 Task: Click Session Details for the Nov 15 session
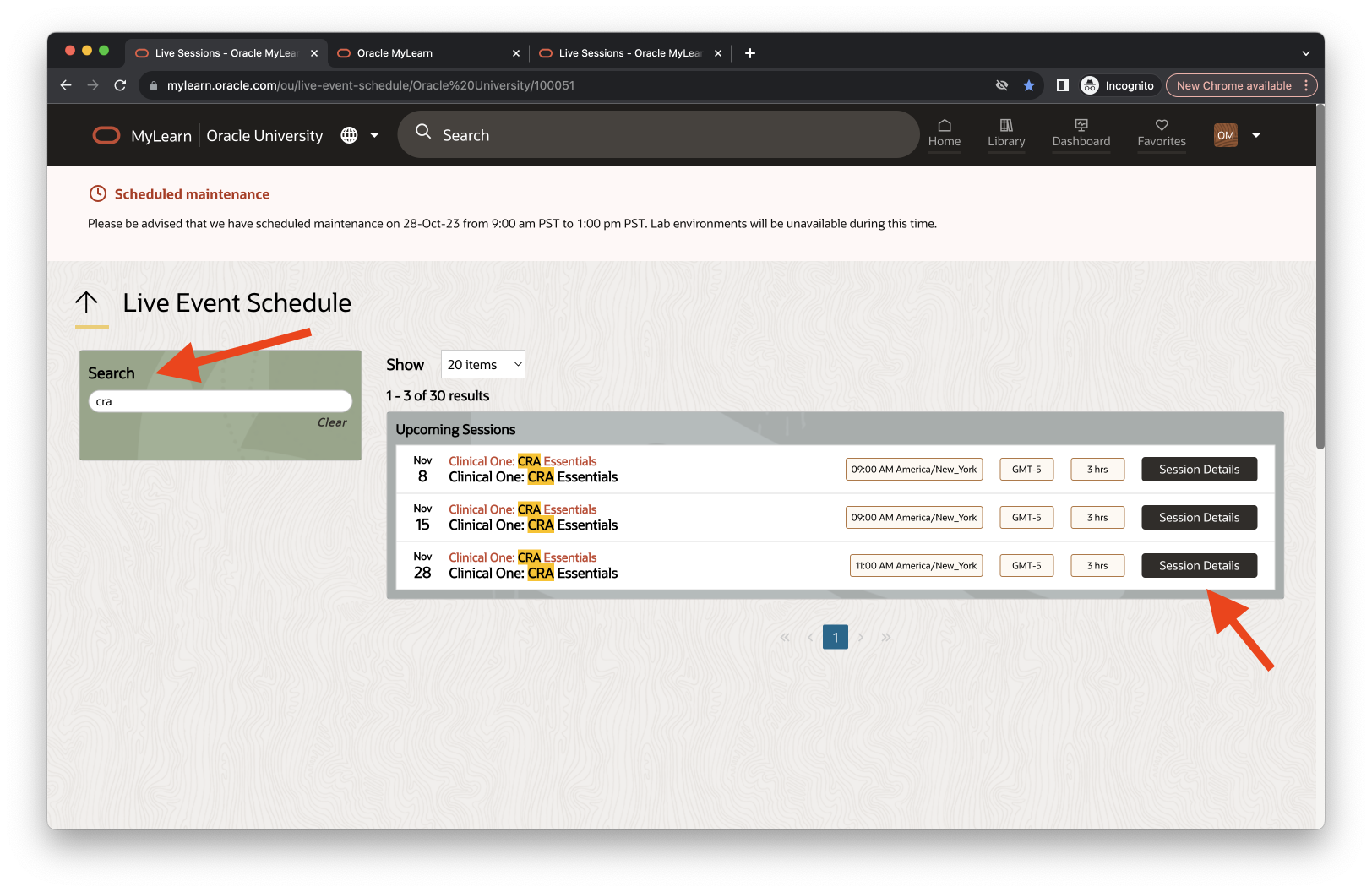coord(1199,518)
